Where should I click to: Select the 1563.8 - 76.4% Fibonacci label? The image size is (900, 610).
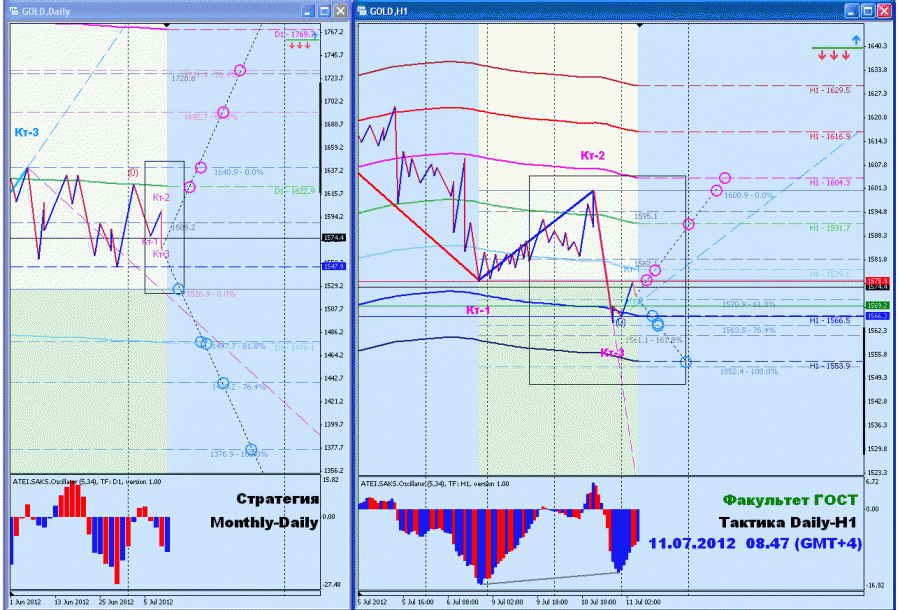coord(749,331)
